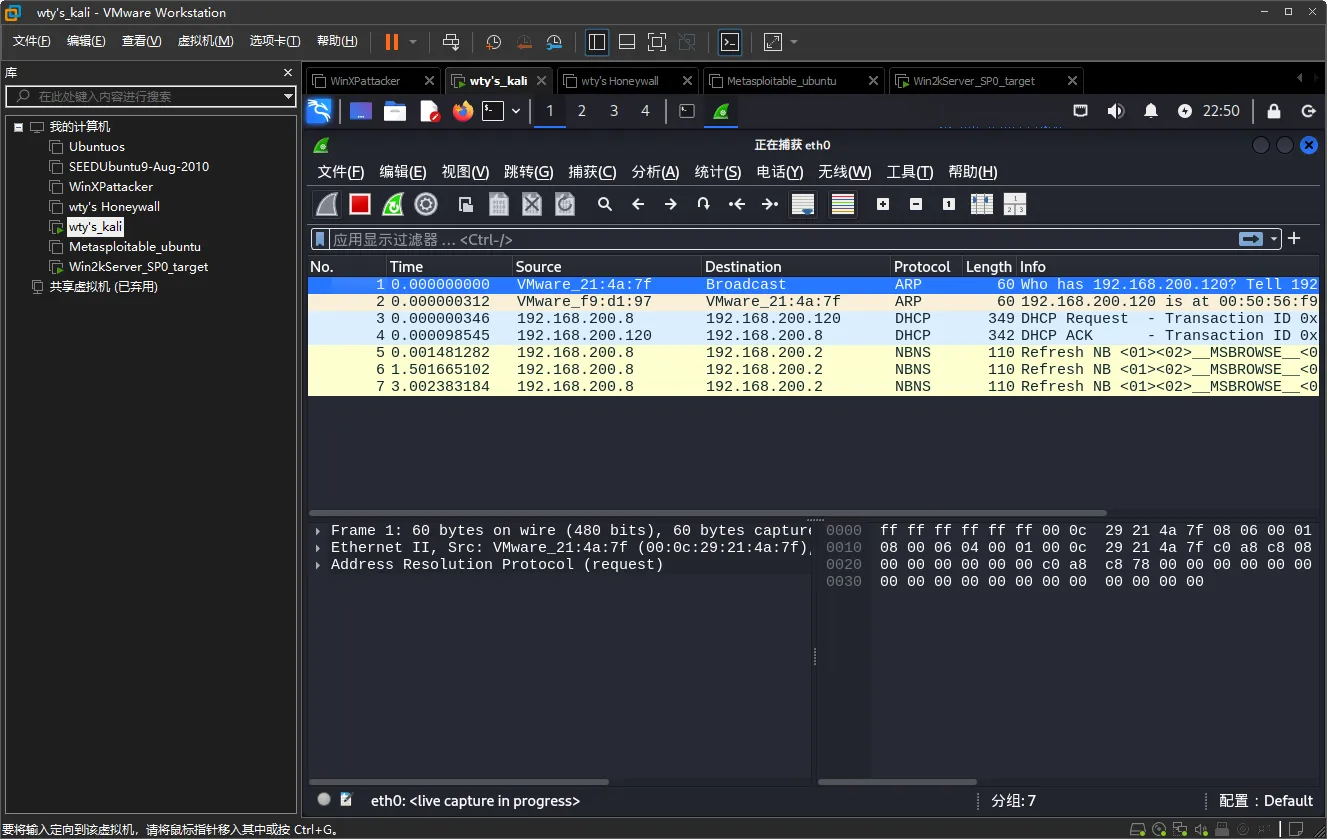Click the shark fin start capture icon
This screenshot has height=839, width=1327.
(327, 204)
